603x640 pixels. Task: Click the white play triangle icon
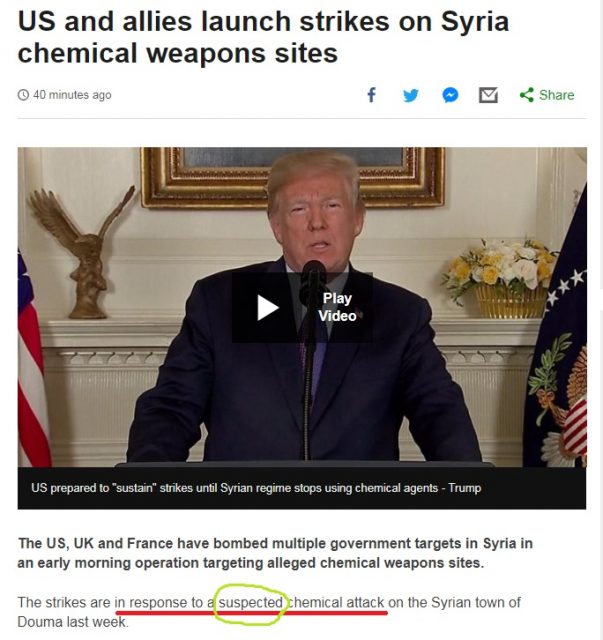[267, 308]
